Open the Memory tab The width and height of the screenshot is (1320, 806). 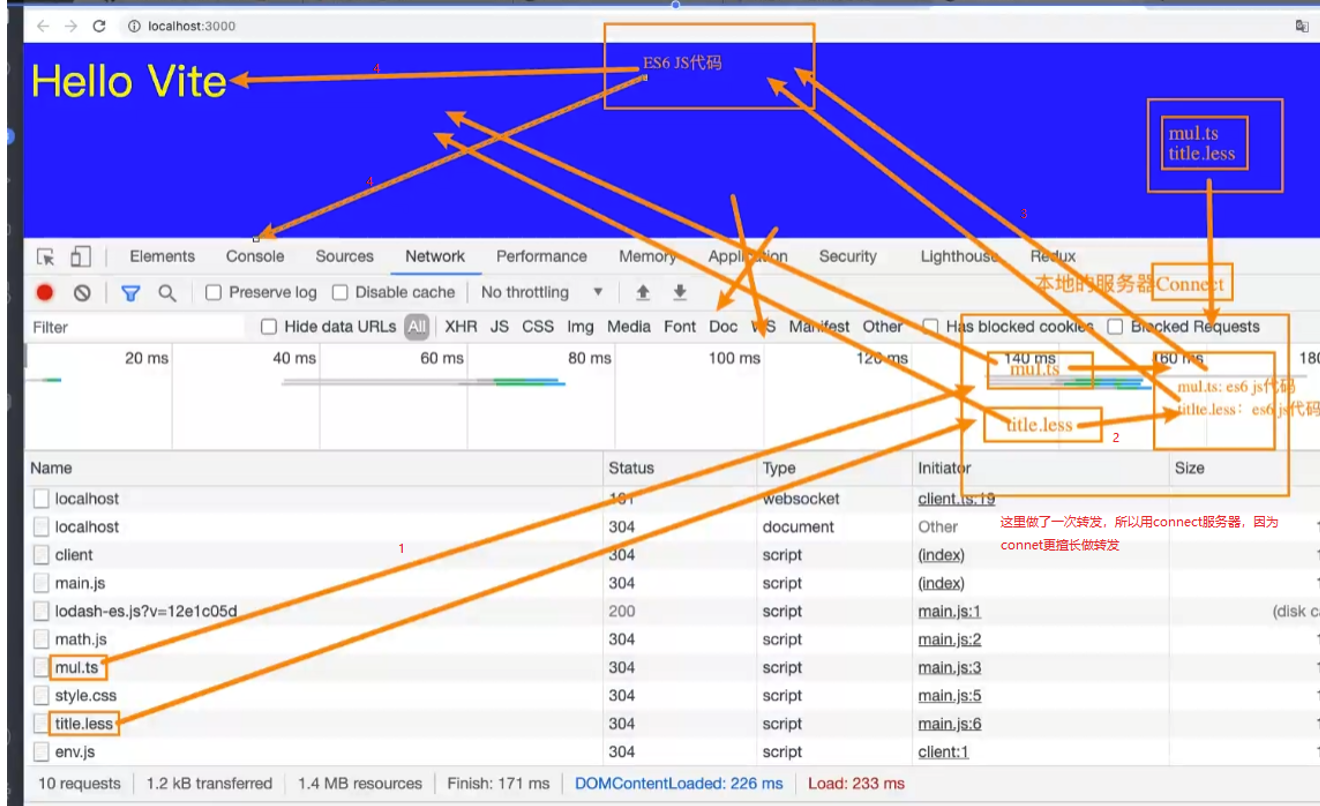[x=647, y=257]
